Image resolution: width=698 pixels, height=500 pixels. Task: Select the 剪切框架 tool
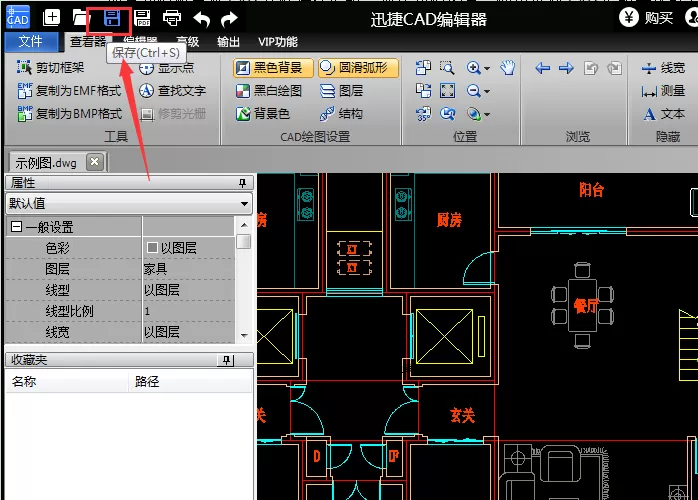coord(50,67)
